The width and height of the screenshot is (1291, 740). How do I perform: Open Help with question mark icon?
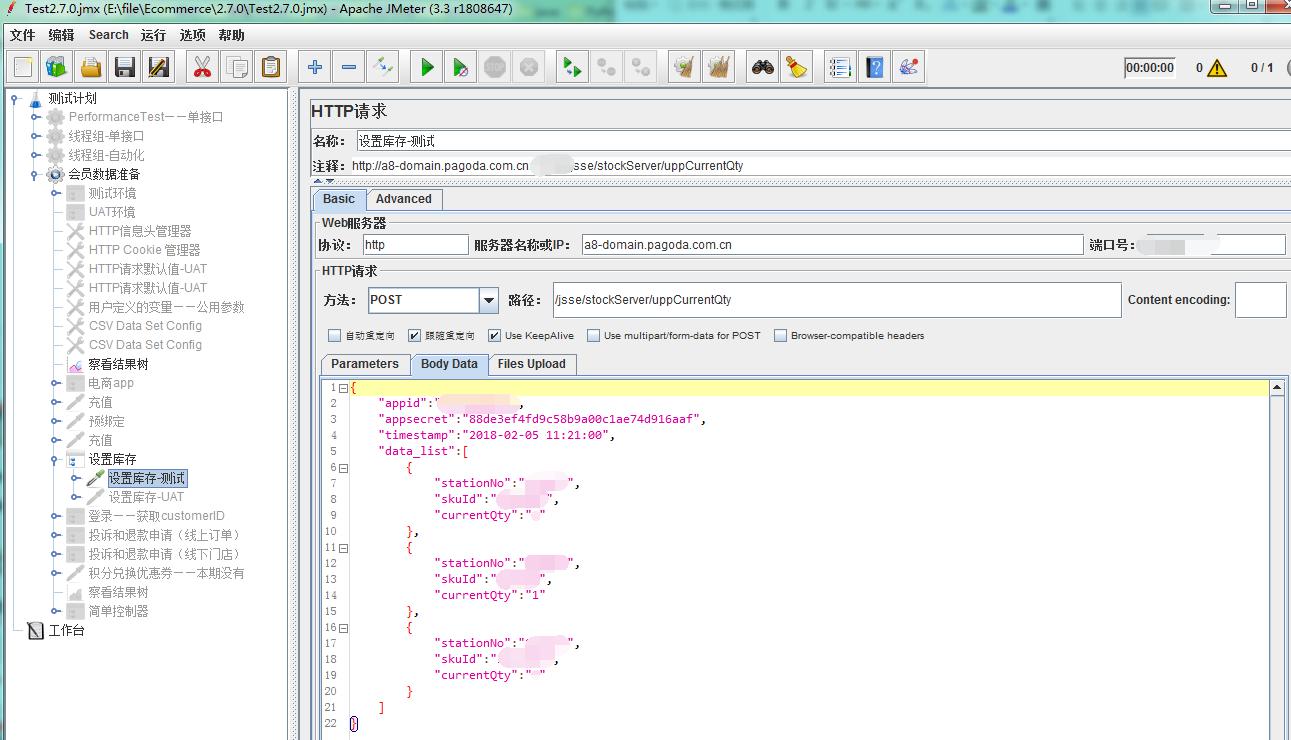[x=875, y=67]
